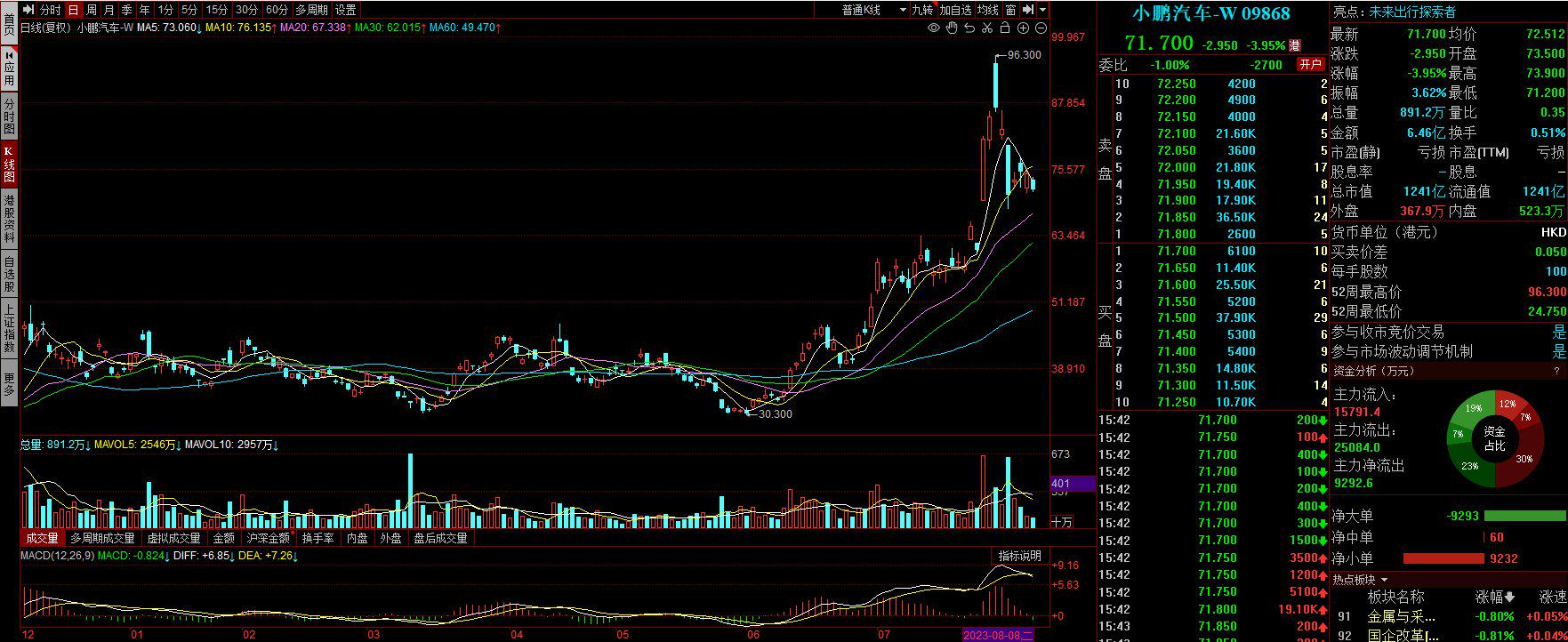Select the hand pan tool icon
1568x642 pixels.
coord(951,28)
